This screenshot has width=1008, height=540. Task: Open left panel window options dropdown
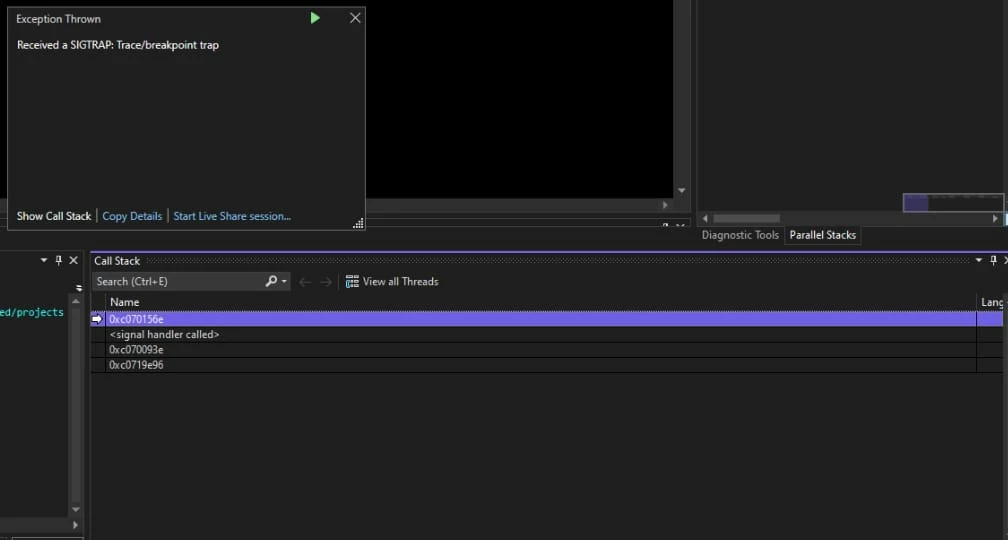[44, 260]
